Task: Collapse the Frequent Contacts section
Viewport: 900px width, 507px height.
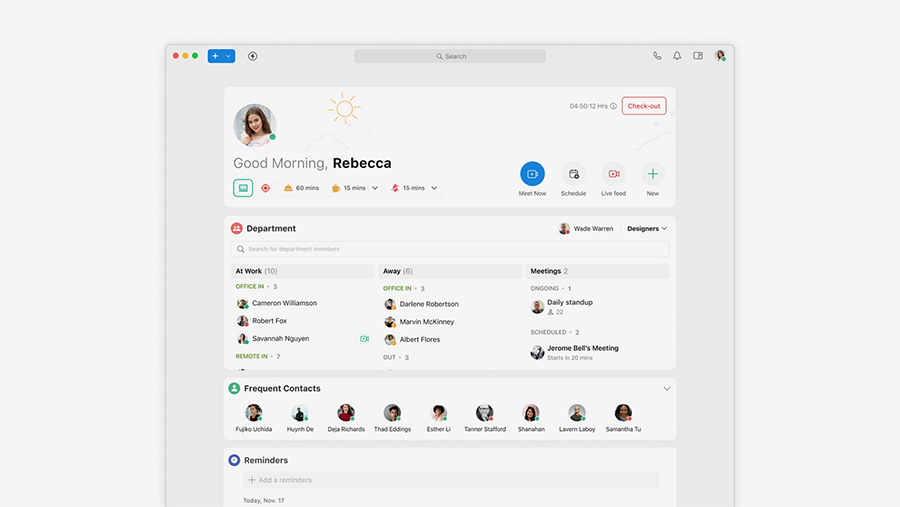Action: pyautogui.click(x=667, y=388)
